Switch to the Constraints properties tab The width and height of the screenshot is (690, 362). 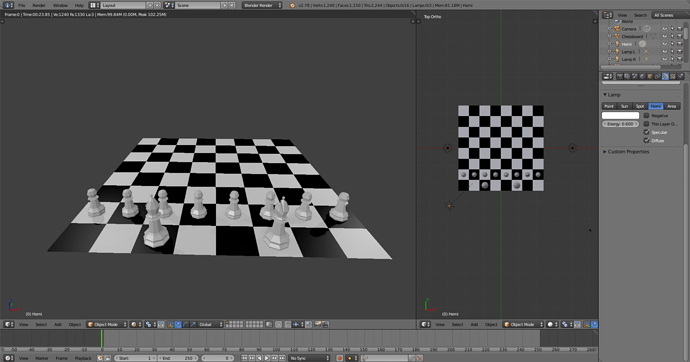(x=657, y=77)
